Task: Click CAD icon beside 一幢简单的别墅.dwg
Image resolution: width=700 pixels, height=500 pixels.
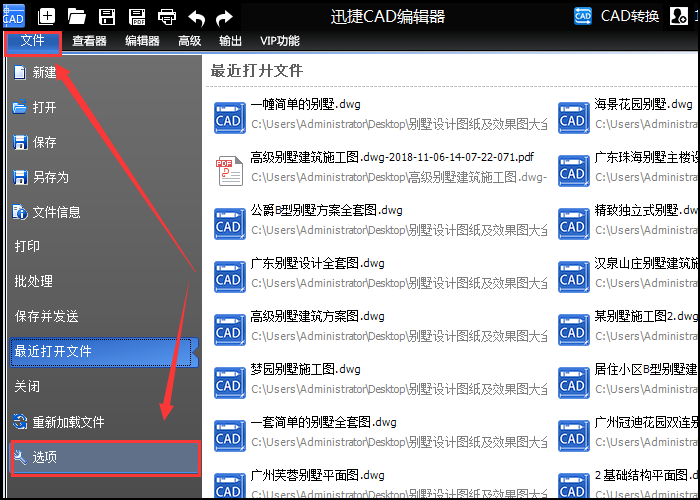Action: (x=229, y=118)
